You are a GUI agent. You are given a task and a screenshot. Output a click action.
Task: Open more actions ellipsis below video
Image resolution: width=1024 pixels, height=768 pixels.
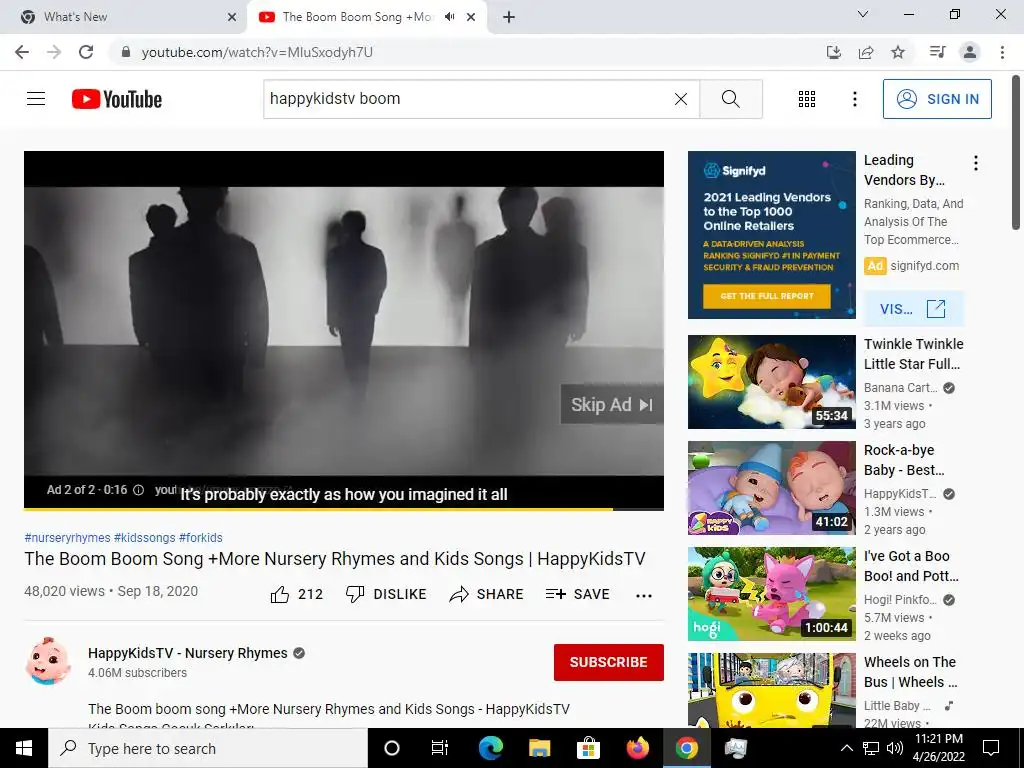[x=644, y=595]
